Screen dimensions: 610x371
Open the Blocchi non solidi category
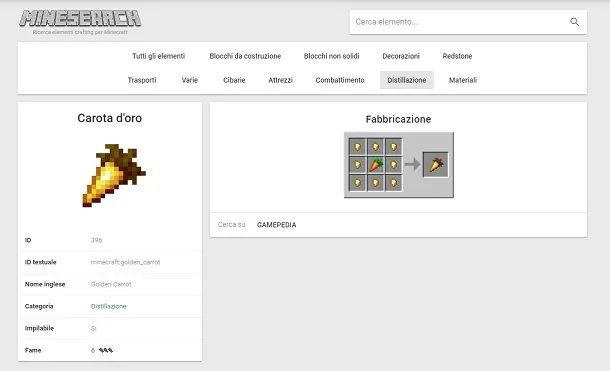click(331, 56)
